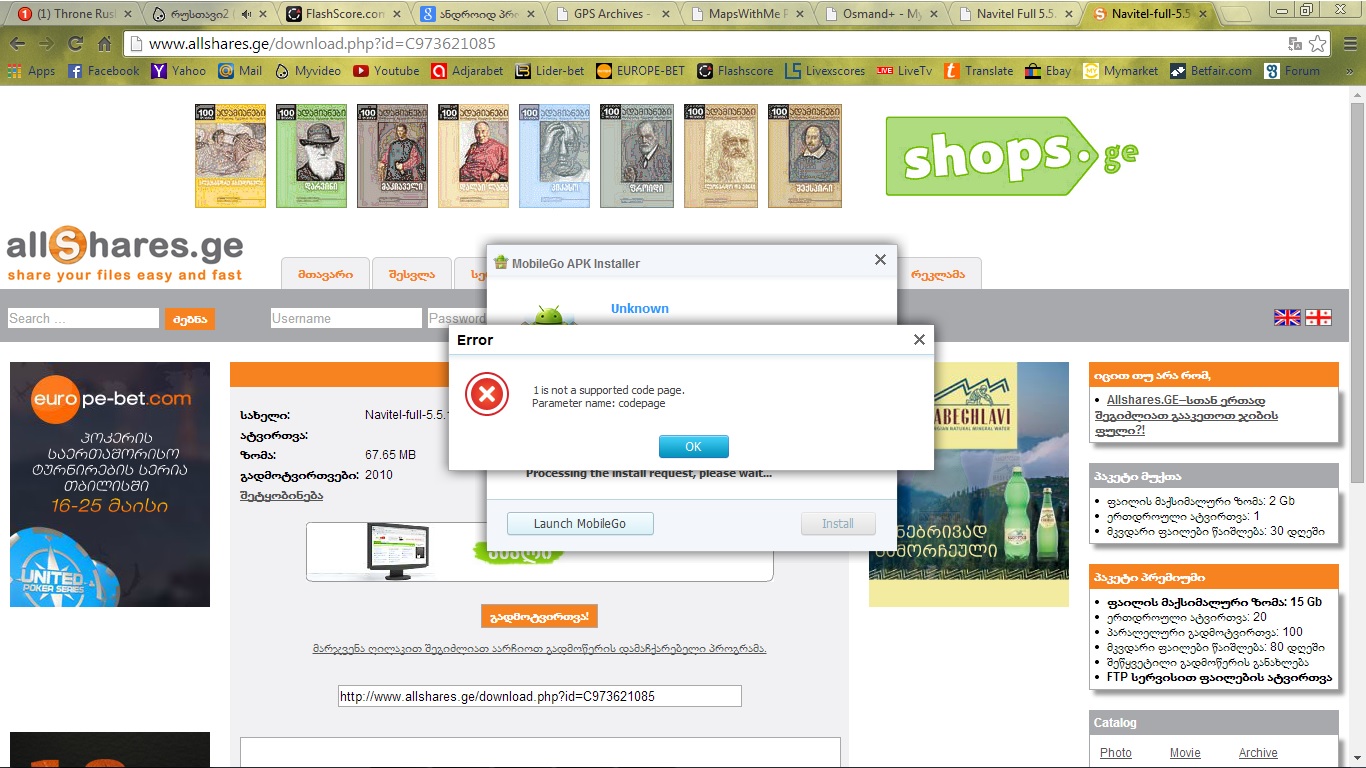Image resolution: width=1366 pixels, height=768 pixels.
Task: Click the Launch MobileGo button
Action: [580, 523]
